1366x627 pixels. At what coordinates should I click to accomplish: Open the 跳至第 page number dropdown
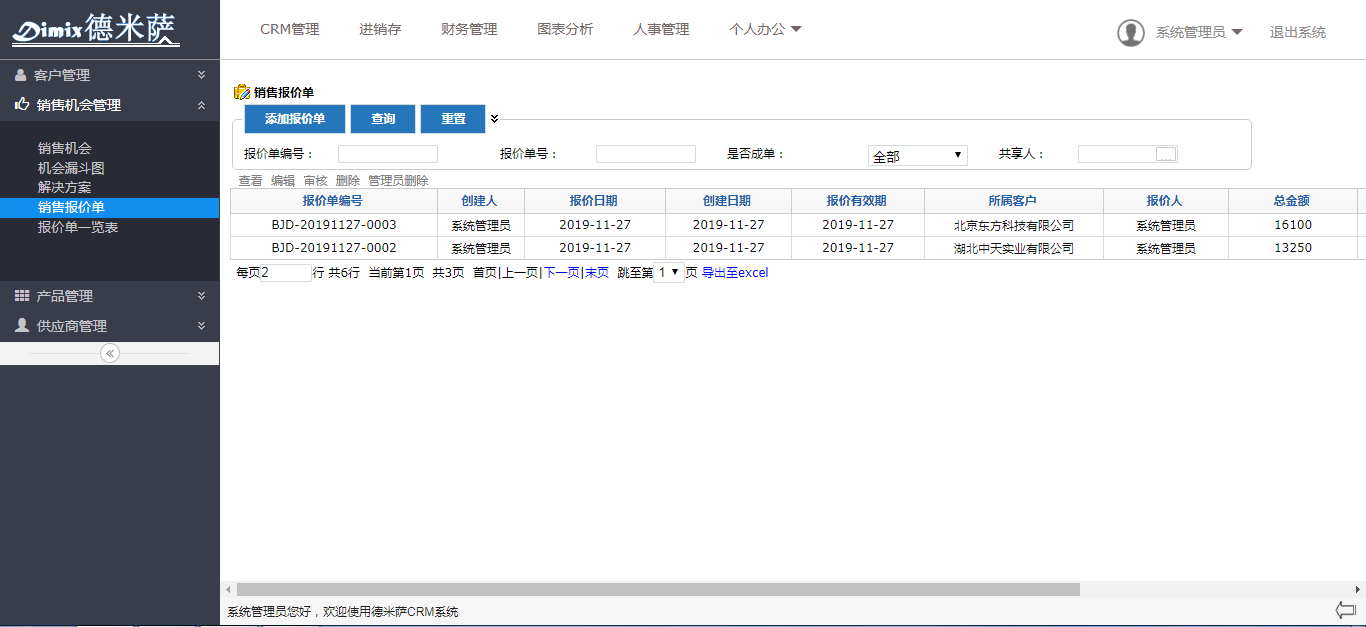[668, 272]
